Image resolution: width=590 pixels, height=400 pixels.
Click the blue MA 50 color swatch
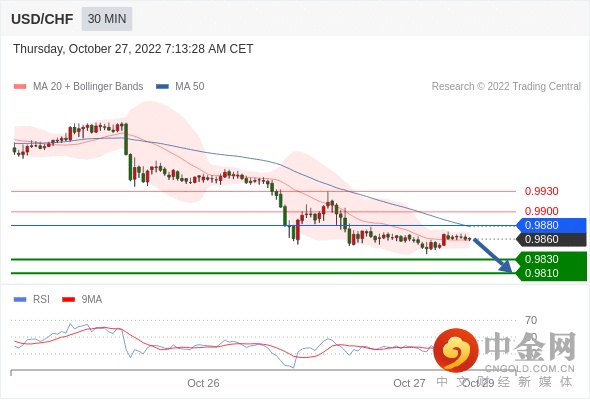pyautogui.click(x=163, y=87)
